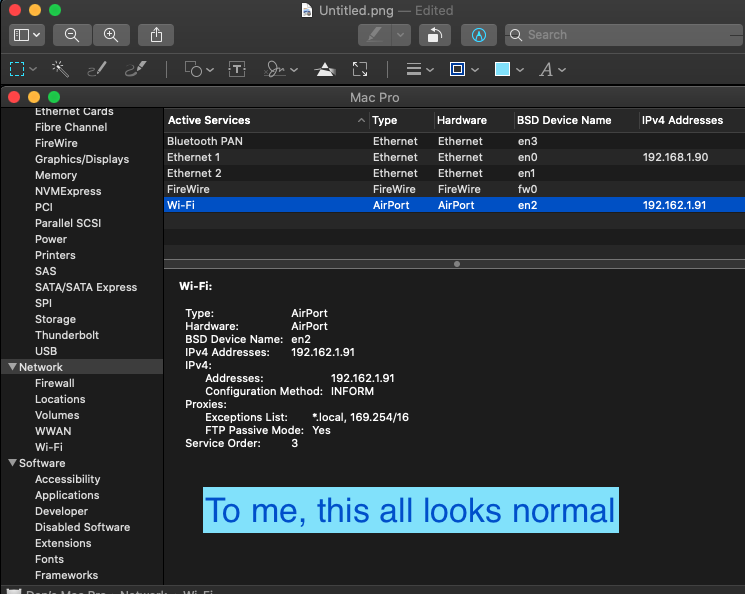Open the sidebar view mode dropdown

pos(26,35)
